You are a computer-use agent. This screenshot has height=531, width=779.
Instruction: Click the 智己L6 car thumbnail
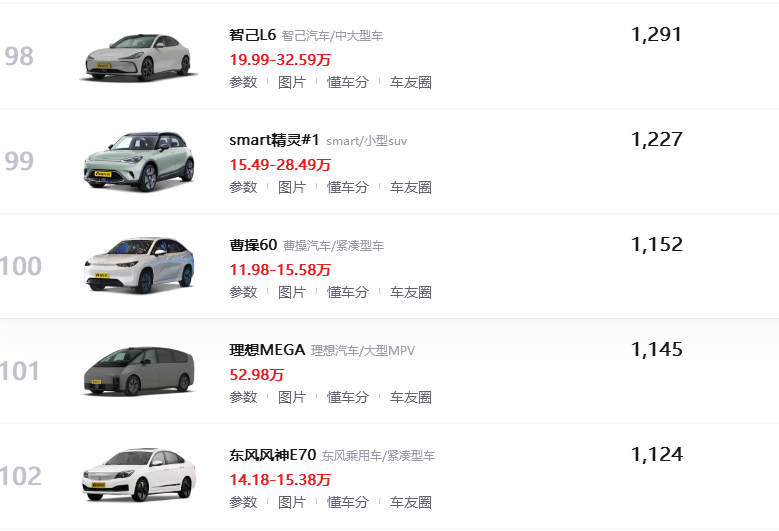[135, 56]
